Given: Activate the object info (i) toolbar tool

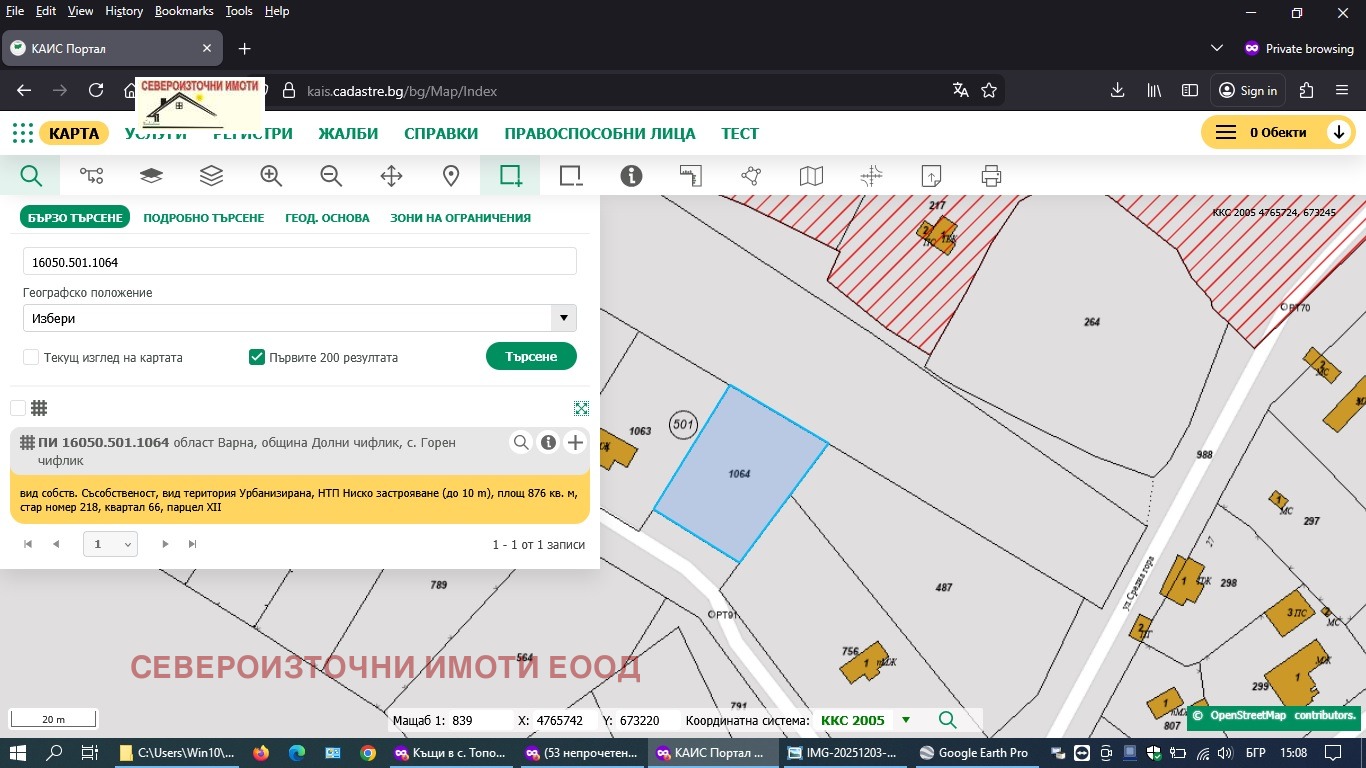Looking at the screenshot, I should tap(631, 175).
